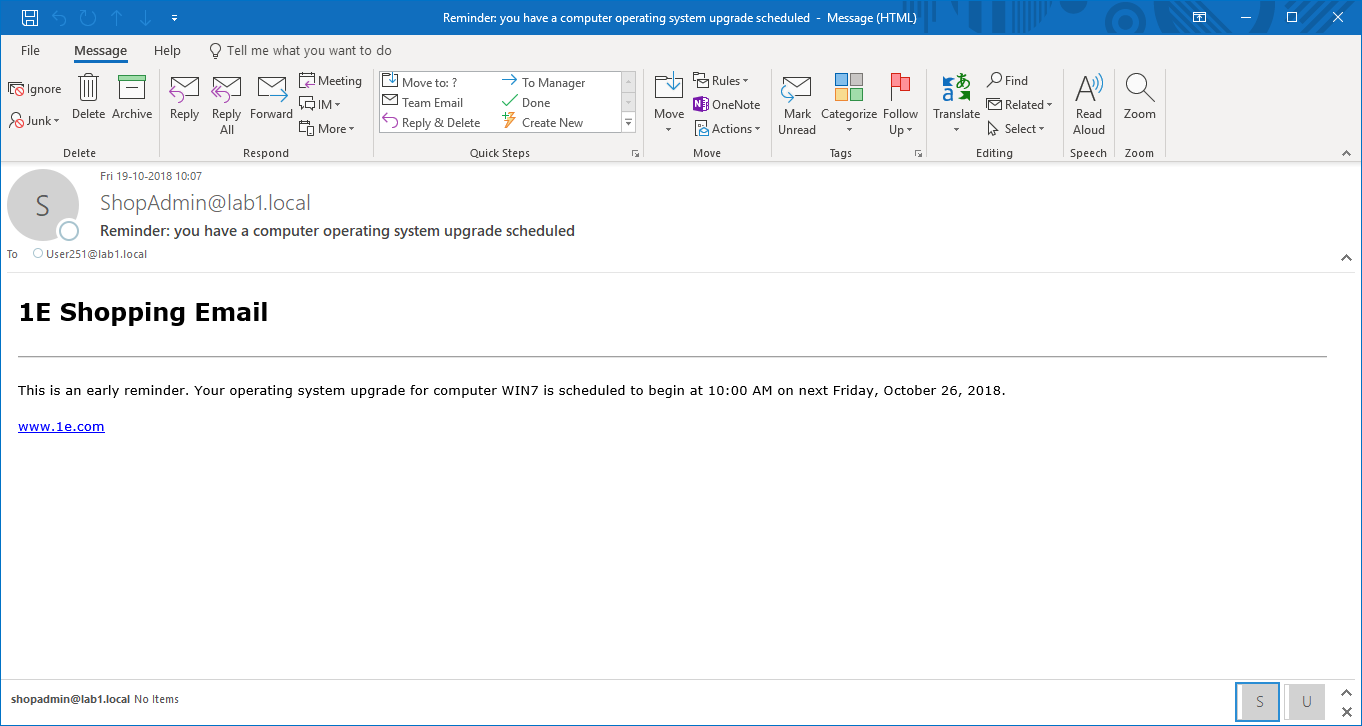Open the Categorize color options dropdown

coord(849,129)
